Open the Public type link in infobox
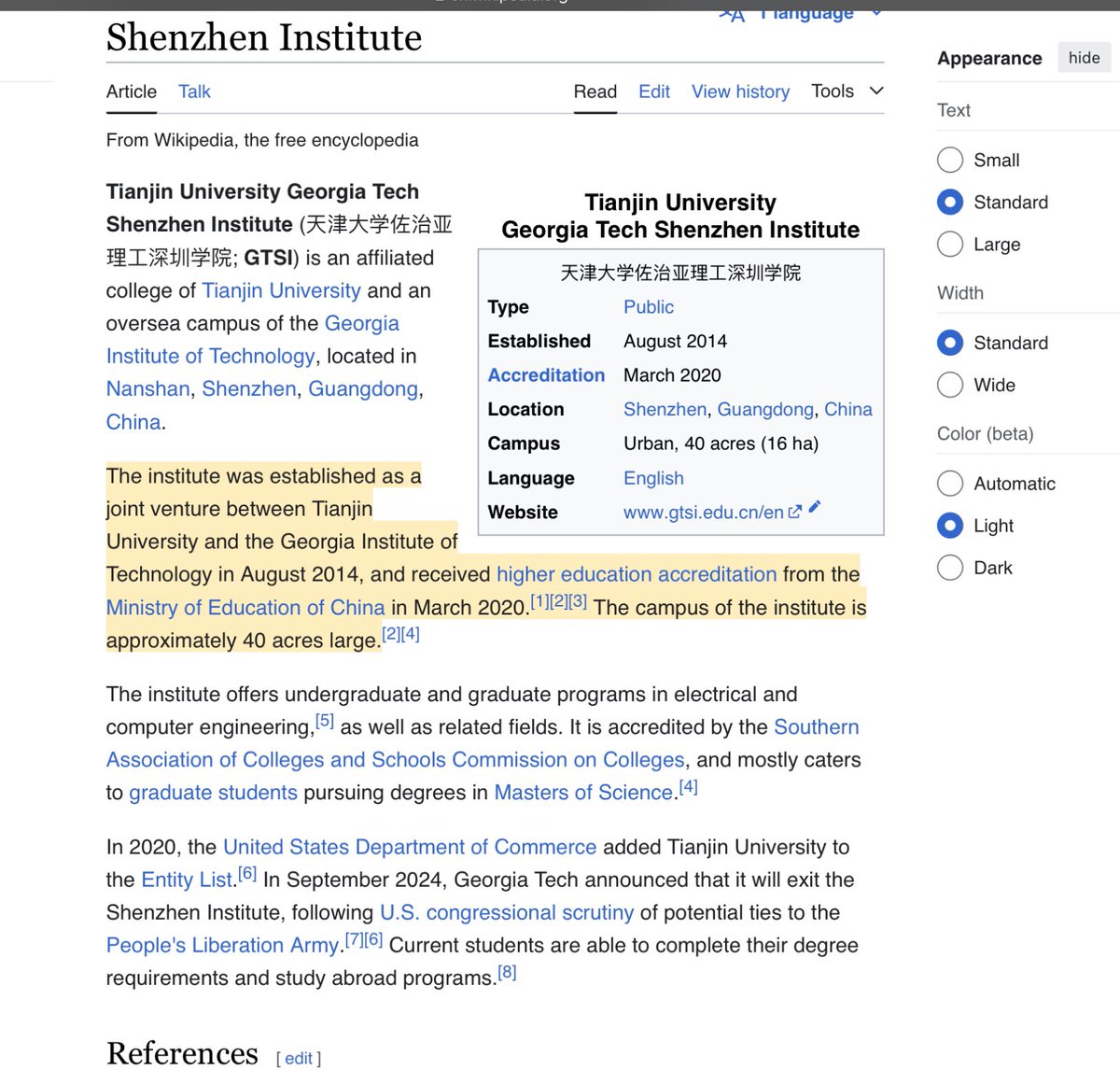The image size is (1120, 1070). (649, 307)
